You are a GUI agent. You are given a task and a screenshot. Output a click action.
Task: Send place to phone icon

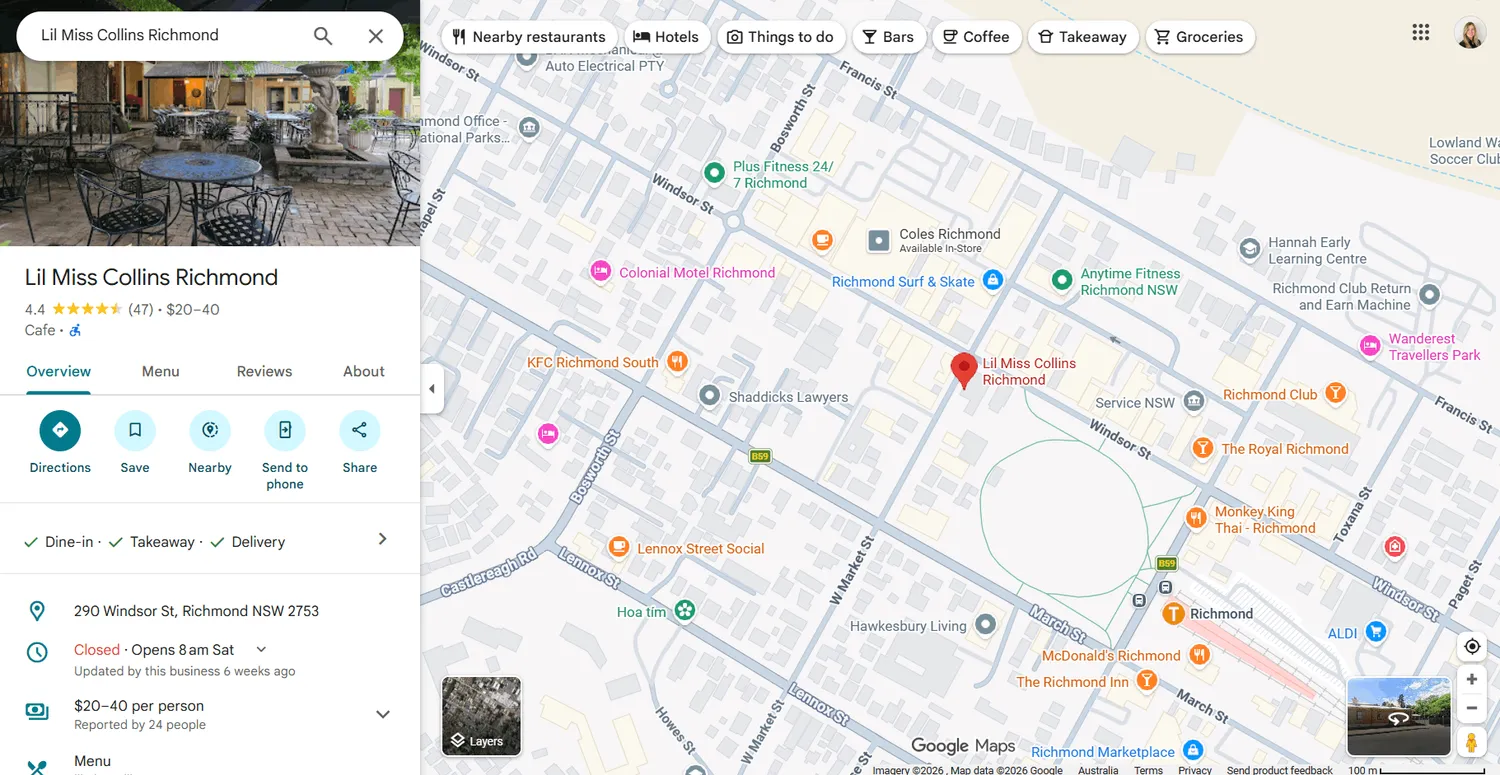tap(285, 430)
